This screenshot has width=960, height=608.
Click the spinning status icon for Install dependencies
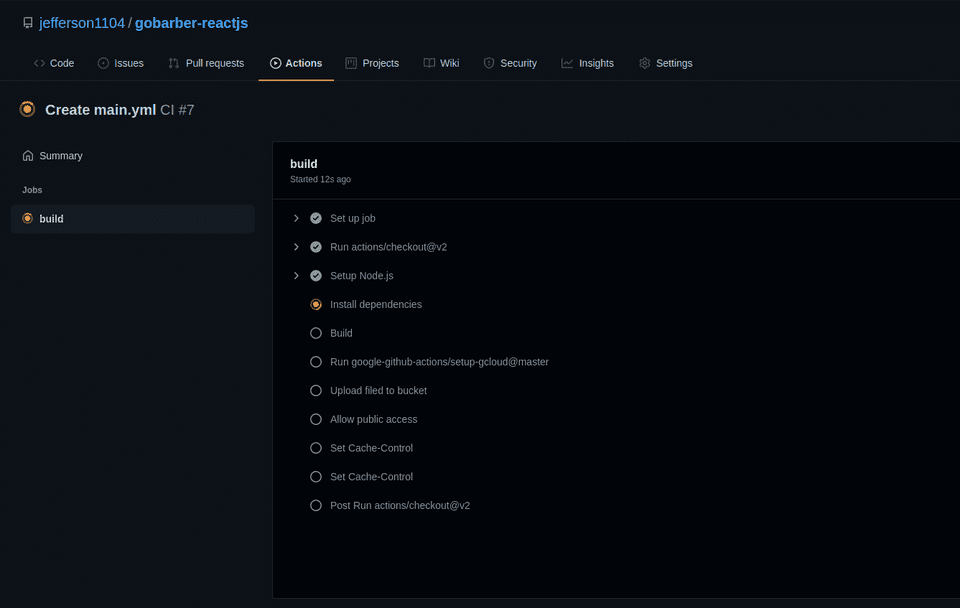pos(316,304)
